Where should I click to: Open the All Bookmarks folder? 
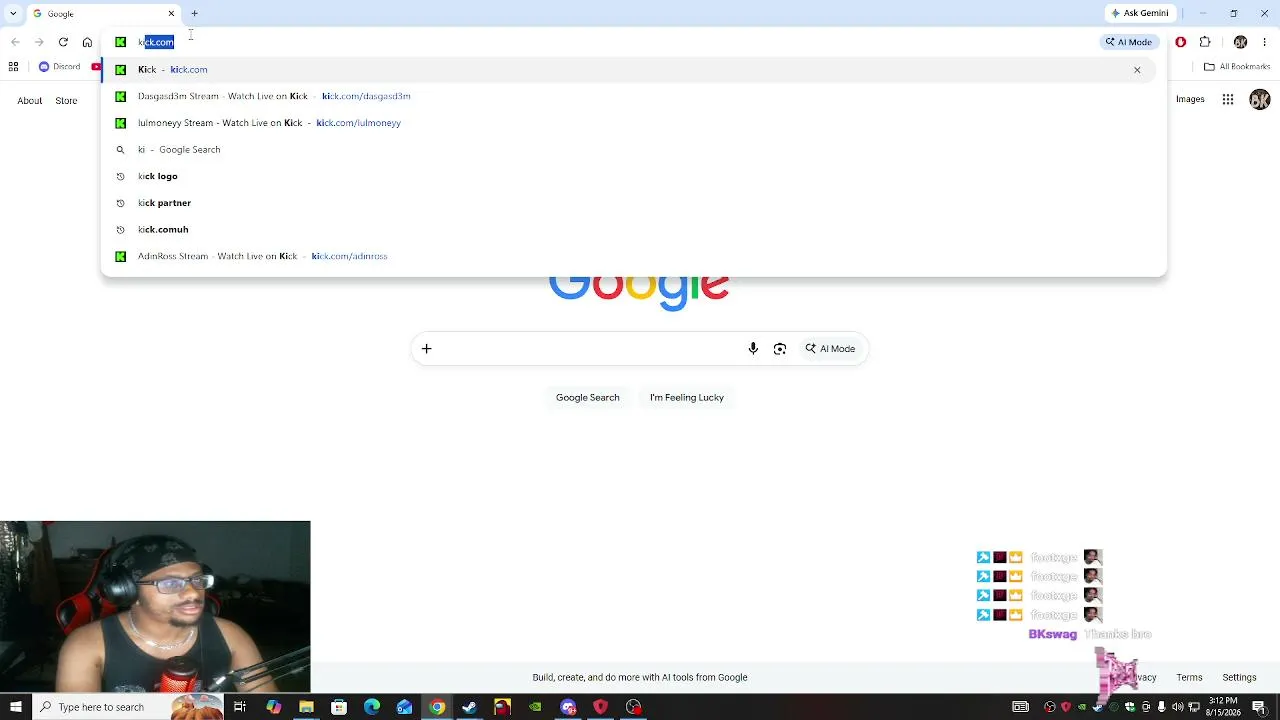[x=1237, y=67]
